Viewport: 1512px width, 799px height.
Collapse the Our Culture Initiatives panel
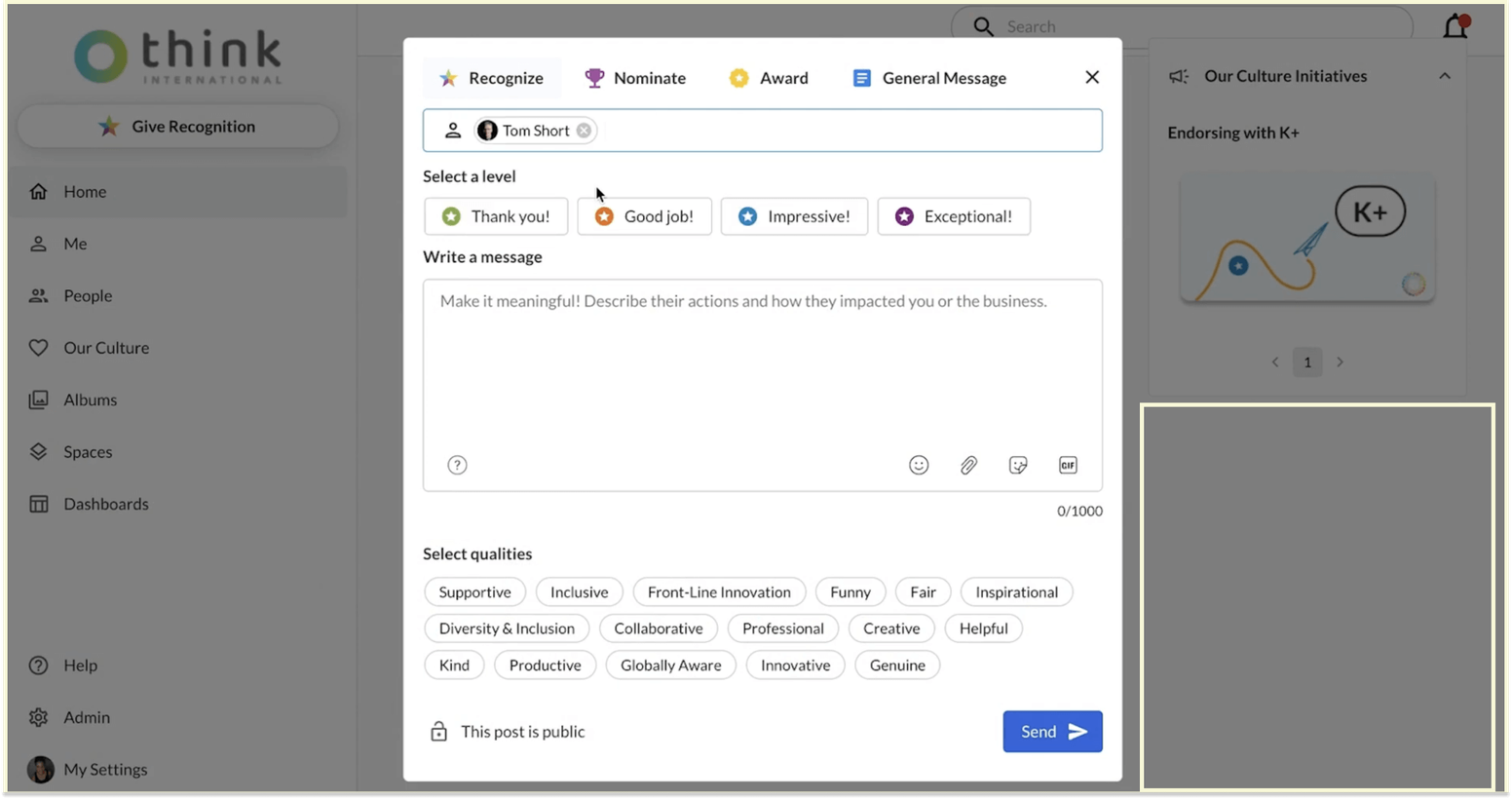click(1445, 76)
